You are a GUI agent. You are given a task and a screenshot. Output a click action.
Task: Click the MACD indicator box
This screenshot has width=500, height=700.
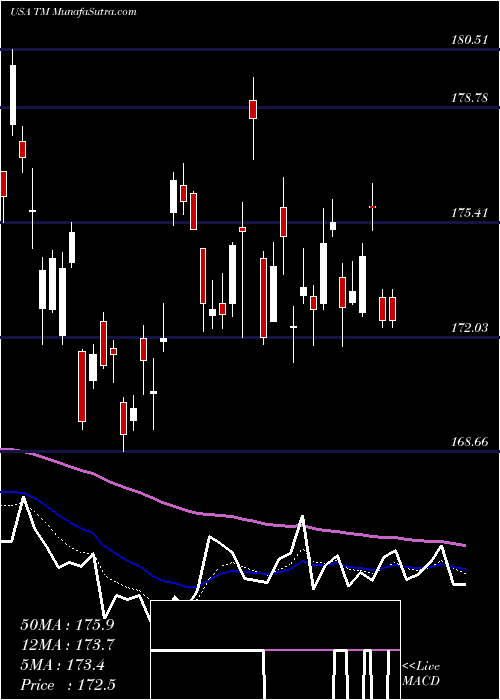tap(275, 650)
